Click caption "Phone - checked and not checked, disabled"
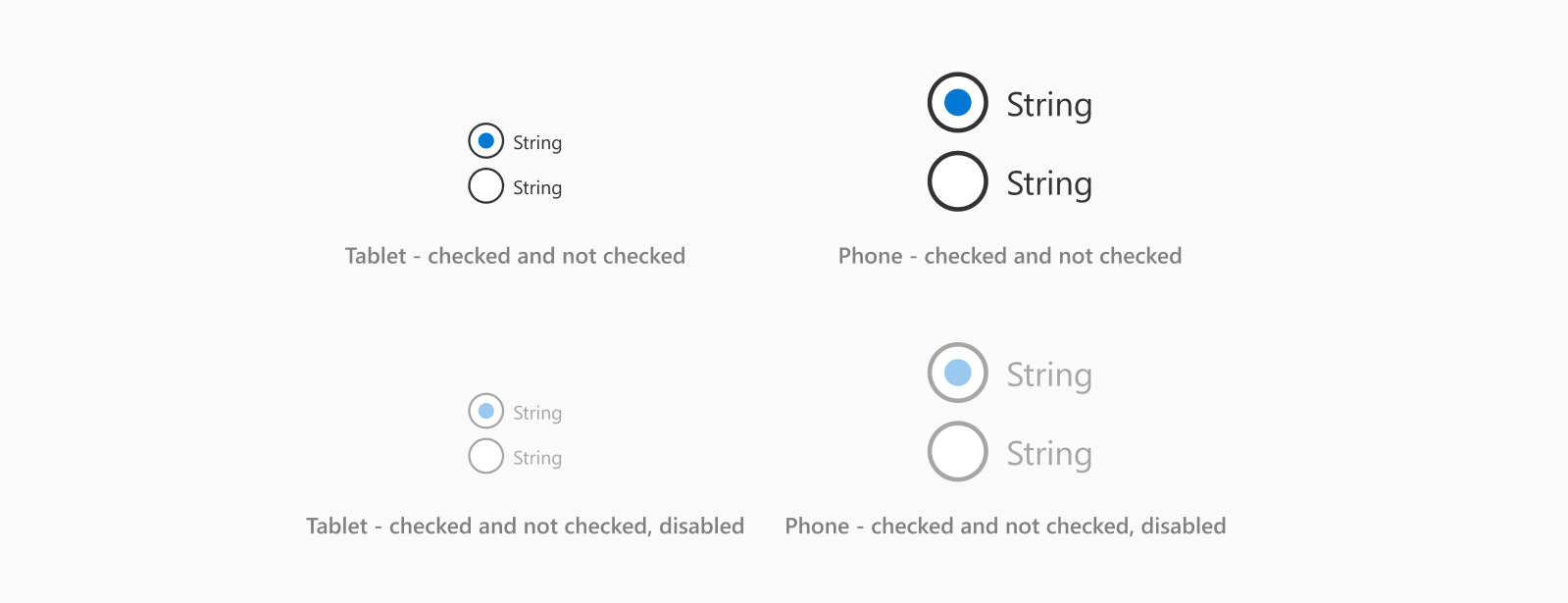The height and width of the screenshot is (603, 1568). (1005, 527)
